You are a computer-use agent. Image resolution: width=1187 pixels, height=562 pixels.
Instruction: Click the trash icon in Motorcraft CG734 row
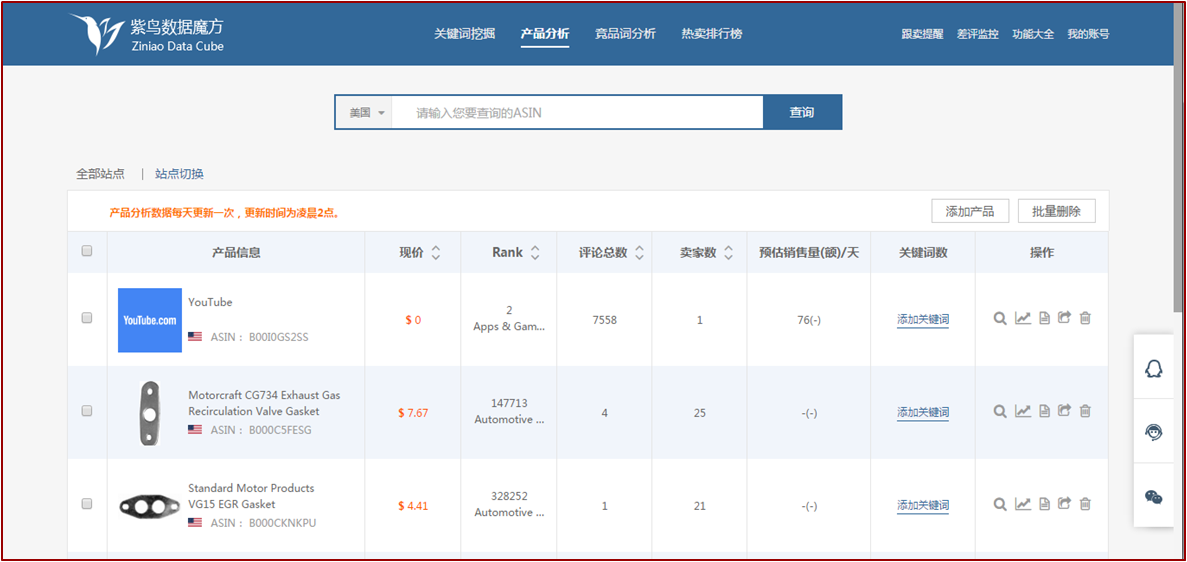point(1085,411)
